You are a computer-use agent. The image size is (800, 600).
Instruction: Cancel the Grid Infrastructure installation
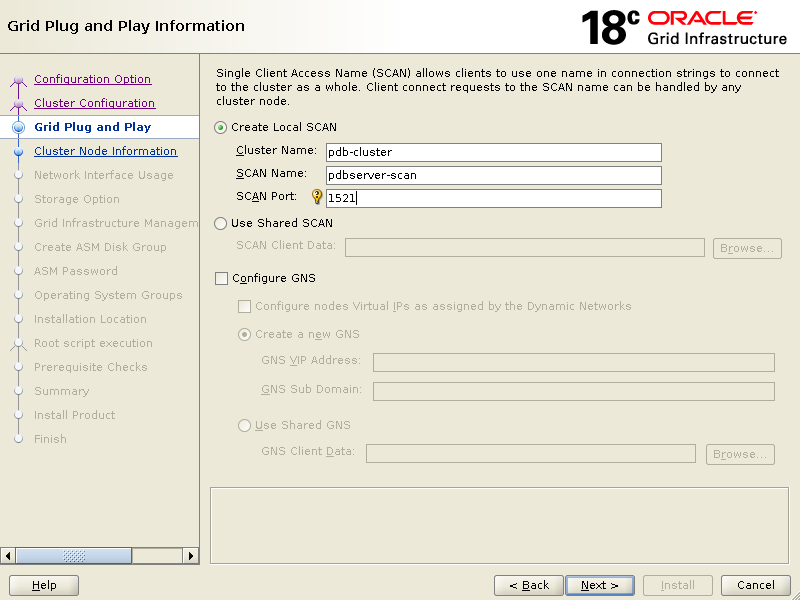[x=756, y=585]
